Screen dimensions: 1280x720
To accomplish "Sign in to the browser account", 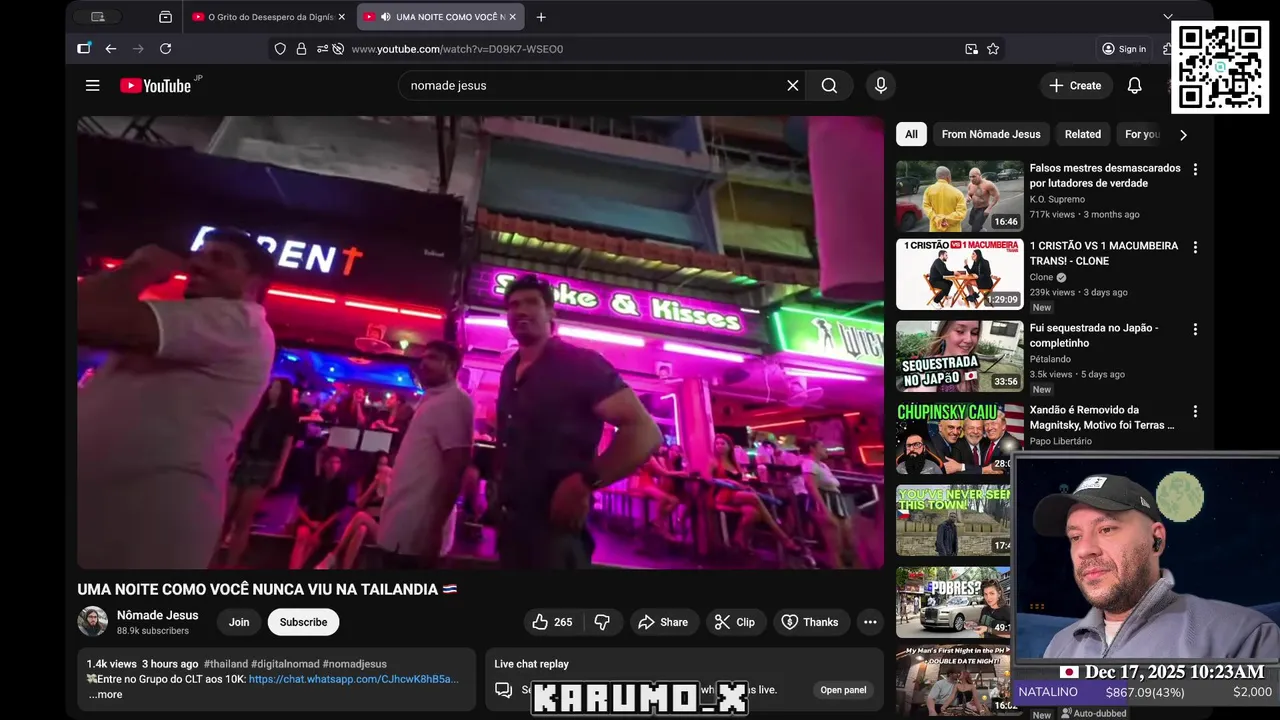I will [1123, 49].
